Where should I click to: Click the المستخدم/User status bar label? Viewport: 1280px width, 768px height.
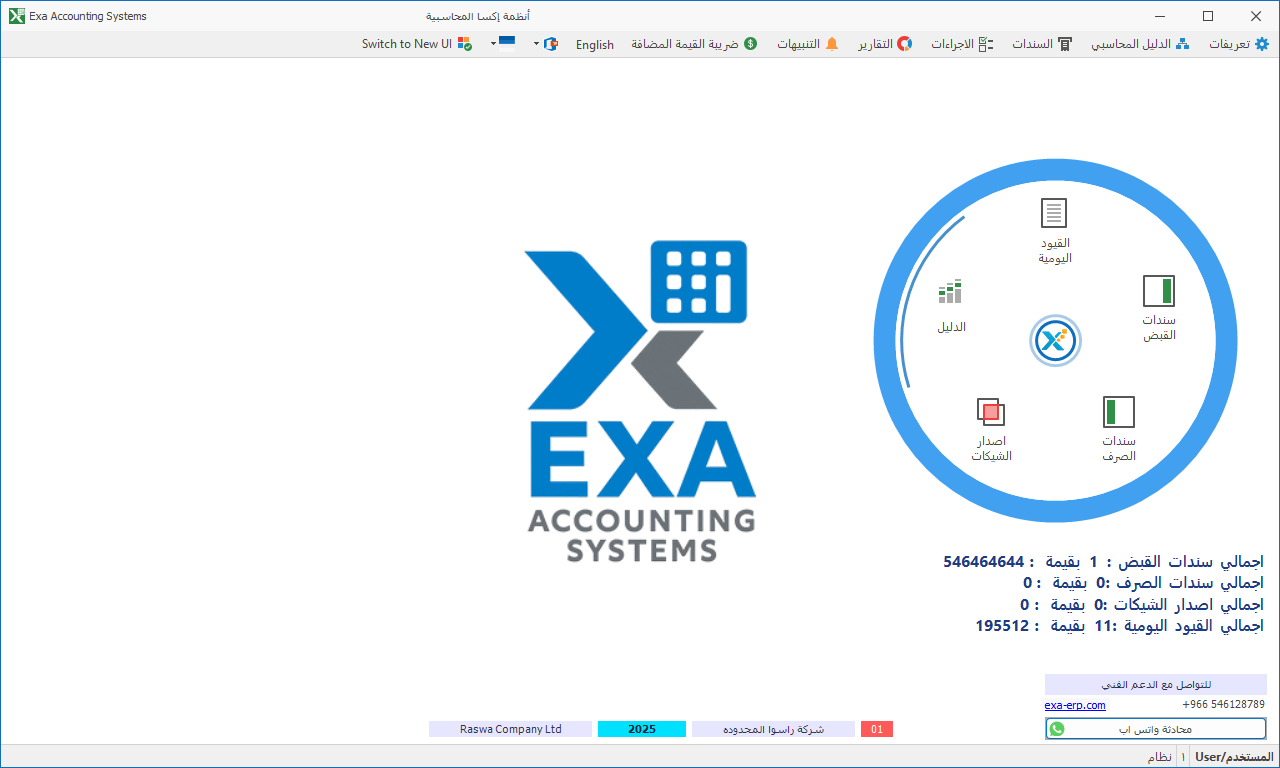[x=1234, y=757]
